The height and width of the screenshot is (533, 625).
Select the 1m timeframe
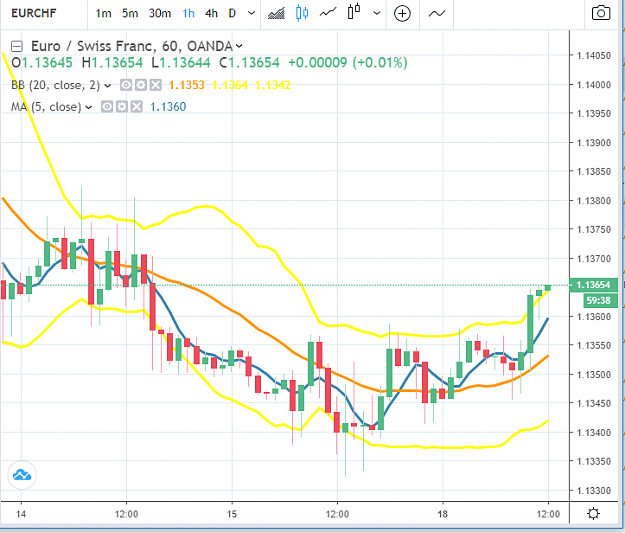click(103, 14)
